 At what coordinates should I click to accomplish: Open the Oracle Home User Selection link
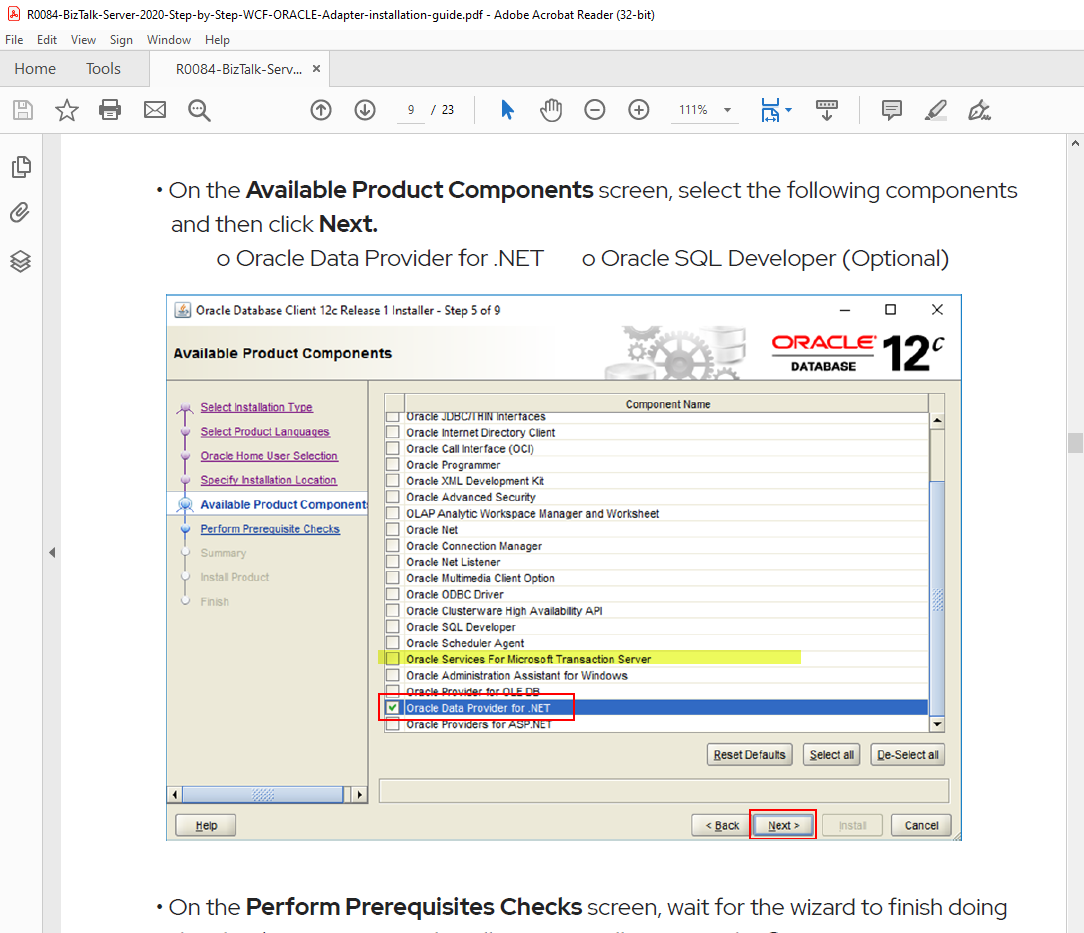point(269,455)
